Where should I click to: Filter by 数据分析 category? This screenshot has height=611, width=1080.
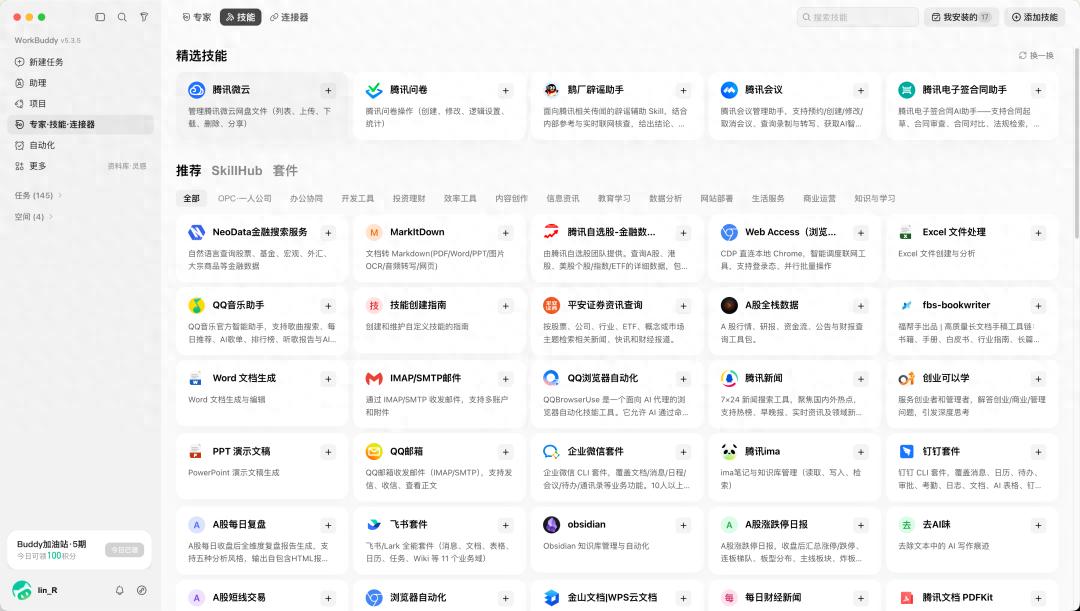(665, 198)
